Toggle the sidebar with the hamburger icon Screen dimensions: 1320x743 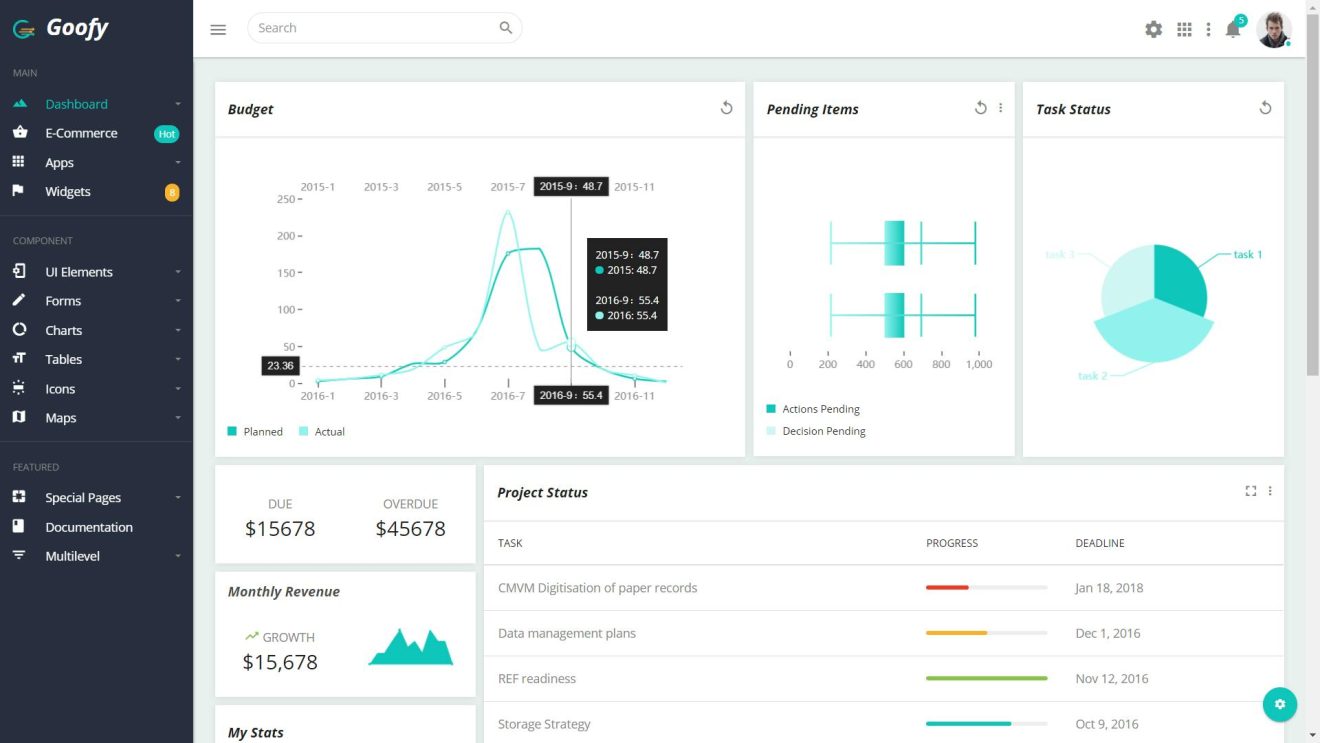click(x=218, y=29)
